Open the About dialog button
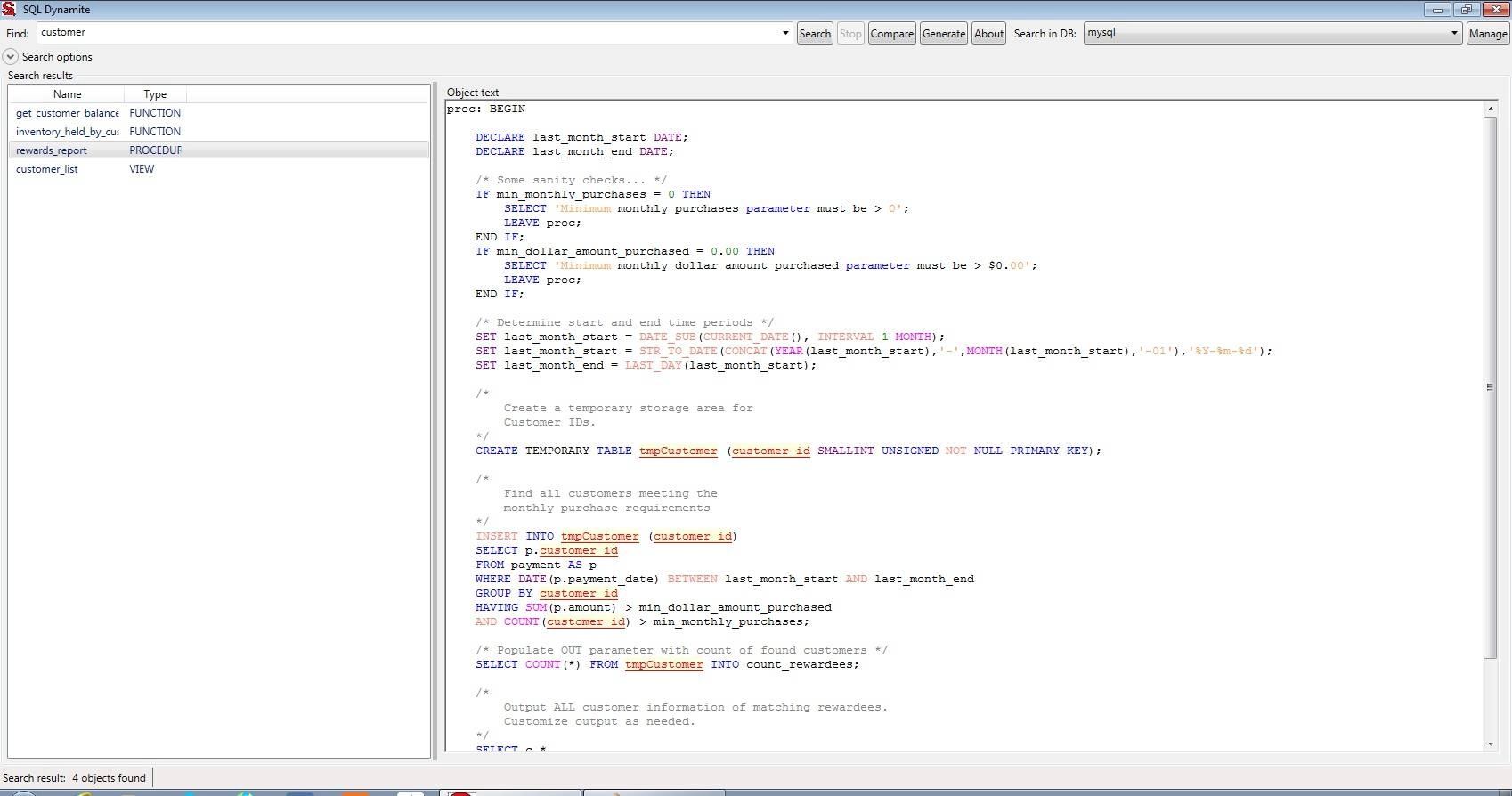Screen dimensions: 1512x796 coord(988,34)
